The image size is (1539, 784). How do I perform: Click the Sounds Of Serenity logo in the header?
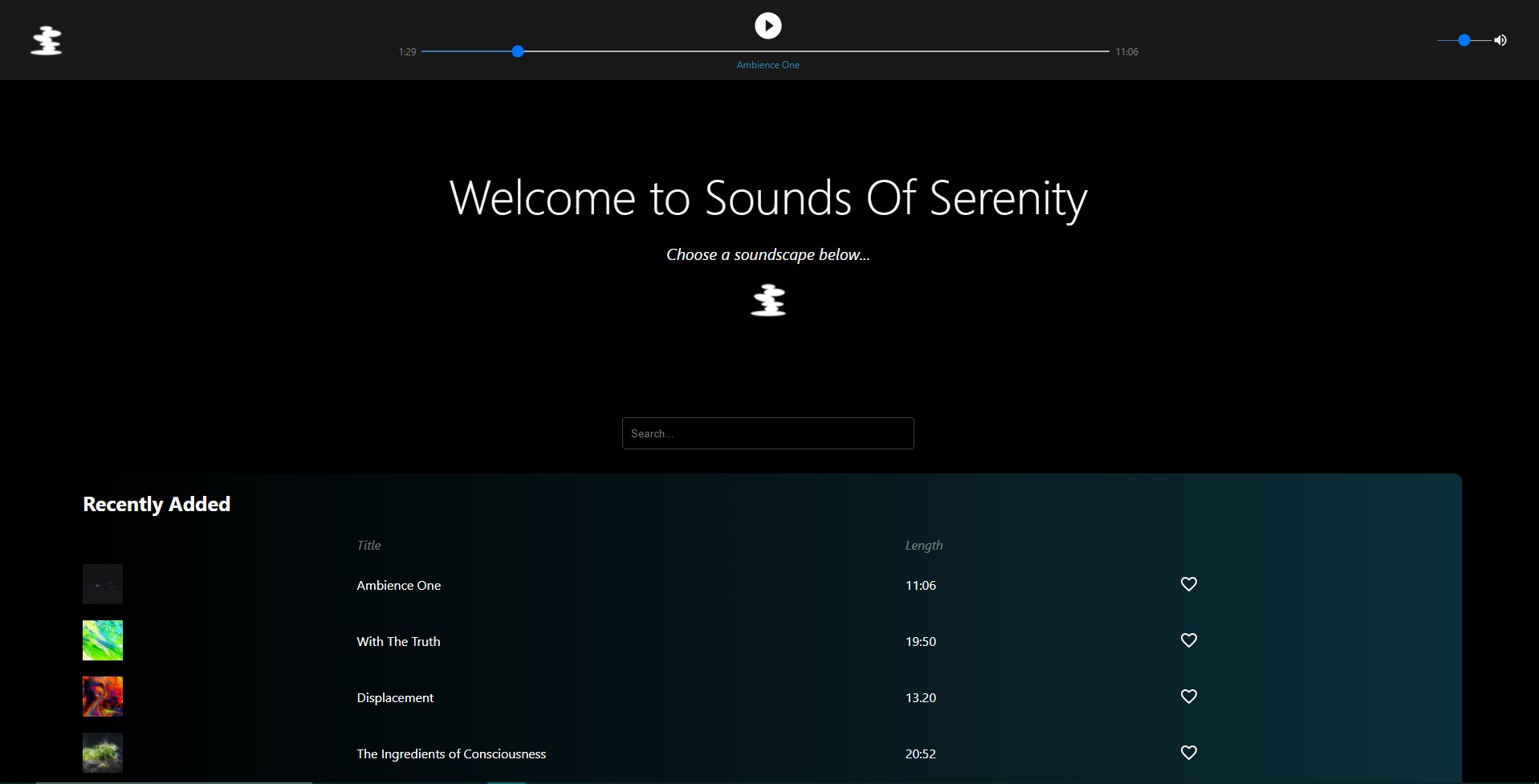pyautogui.click(x=47, y=40)
